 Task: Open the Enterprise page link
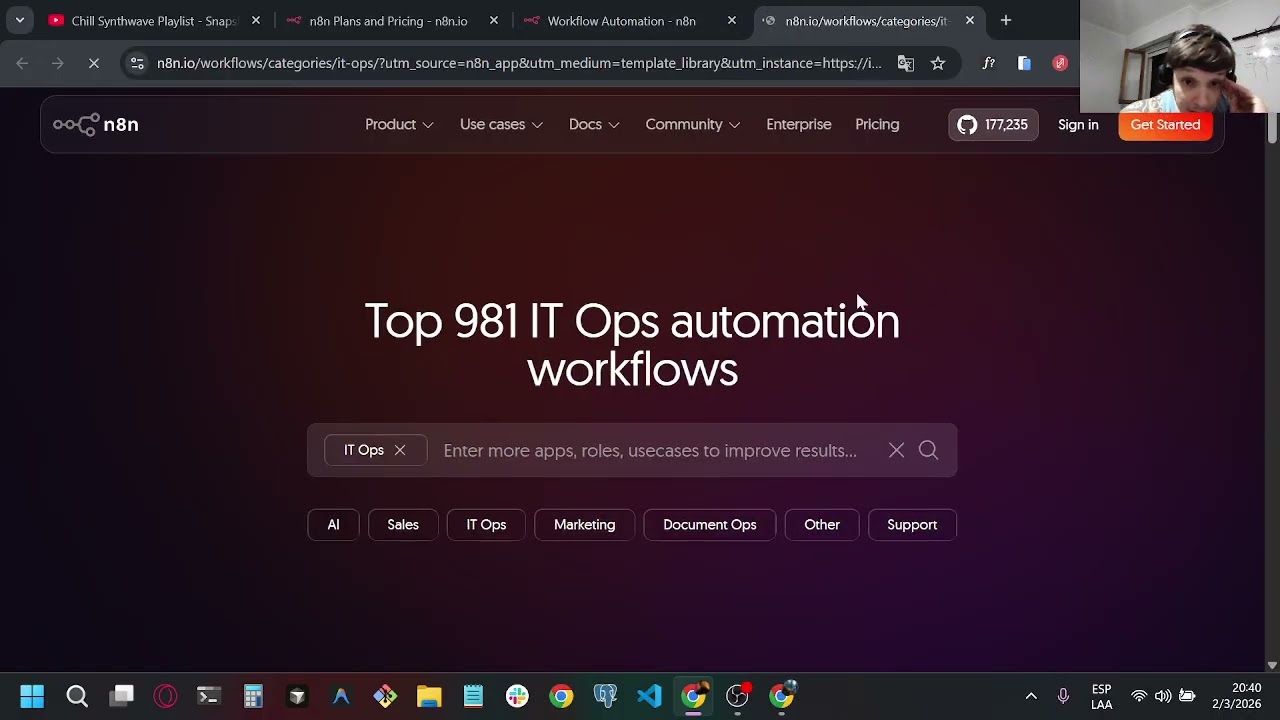pos(799,125)
